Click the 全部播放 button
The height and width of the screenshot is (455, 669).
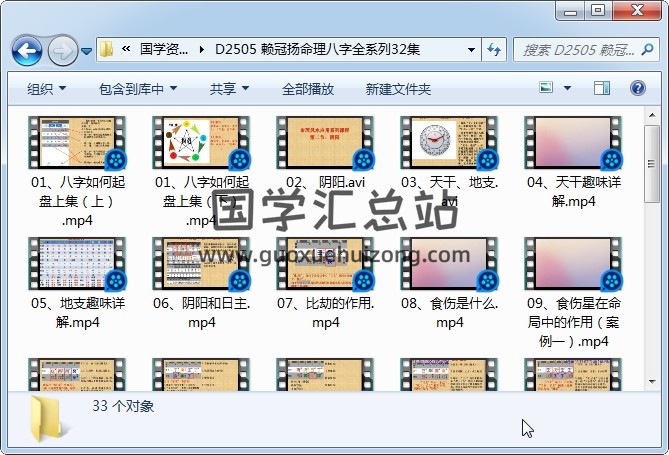tap(308, 89)
